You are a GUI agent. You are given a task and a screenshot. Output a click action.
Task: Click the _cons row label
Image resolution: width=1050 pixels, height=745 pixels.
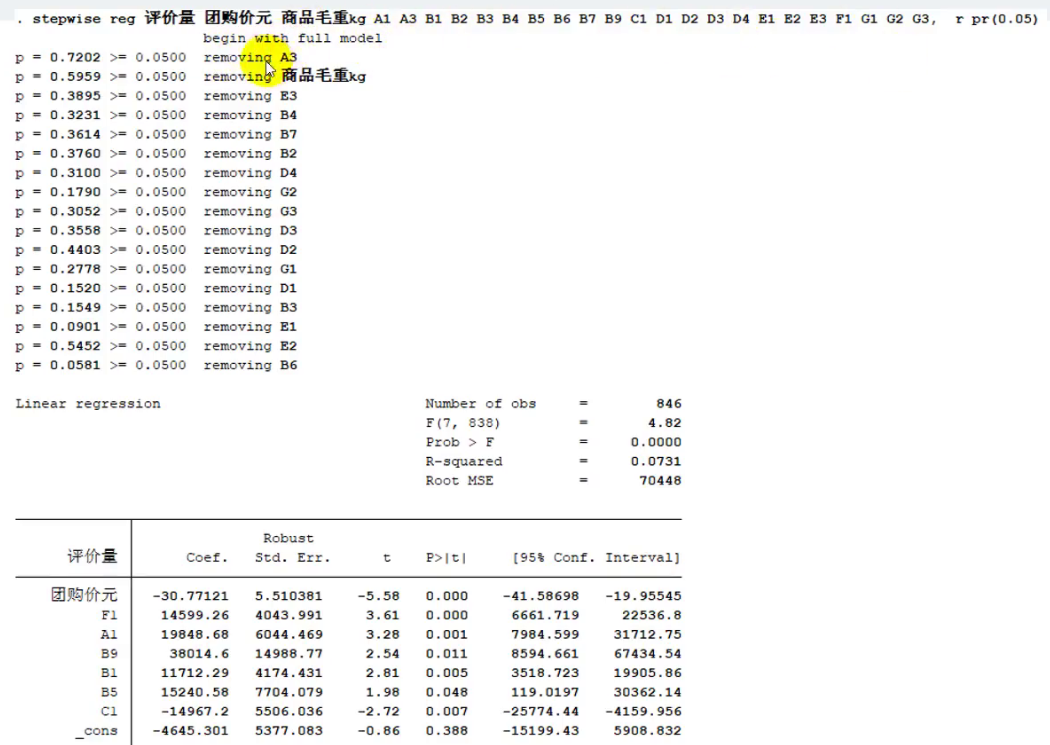96,731
